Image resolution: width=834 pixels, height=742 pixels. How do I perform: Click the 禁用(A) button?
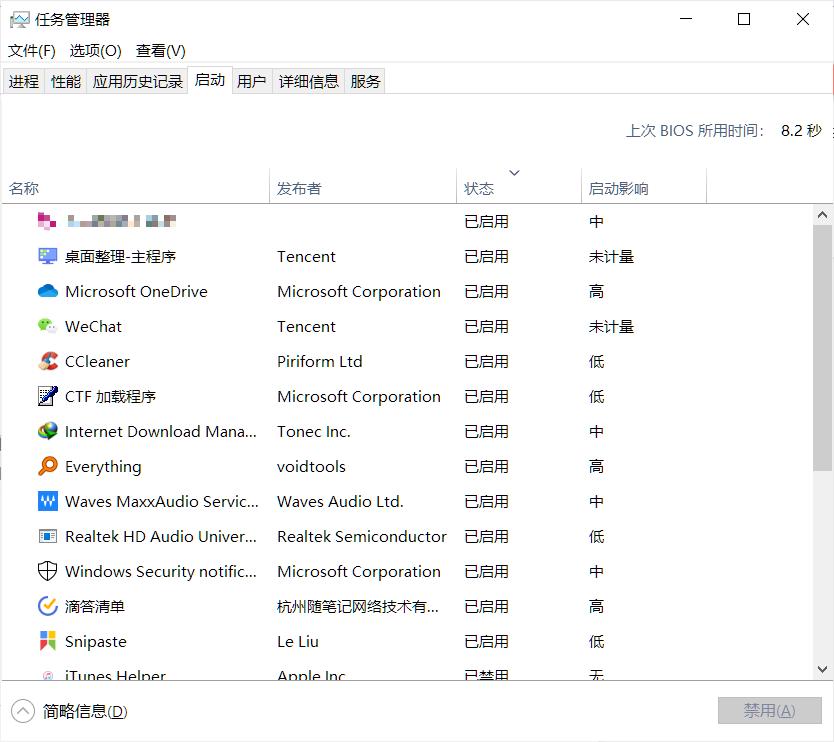[769, 710]
